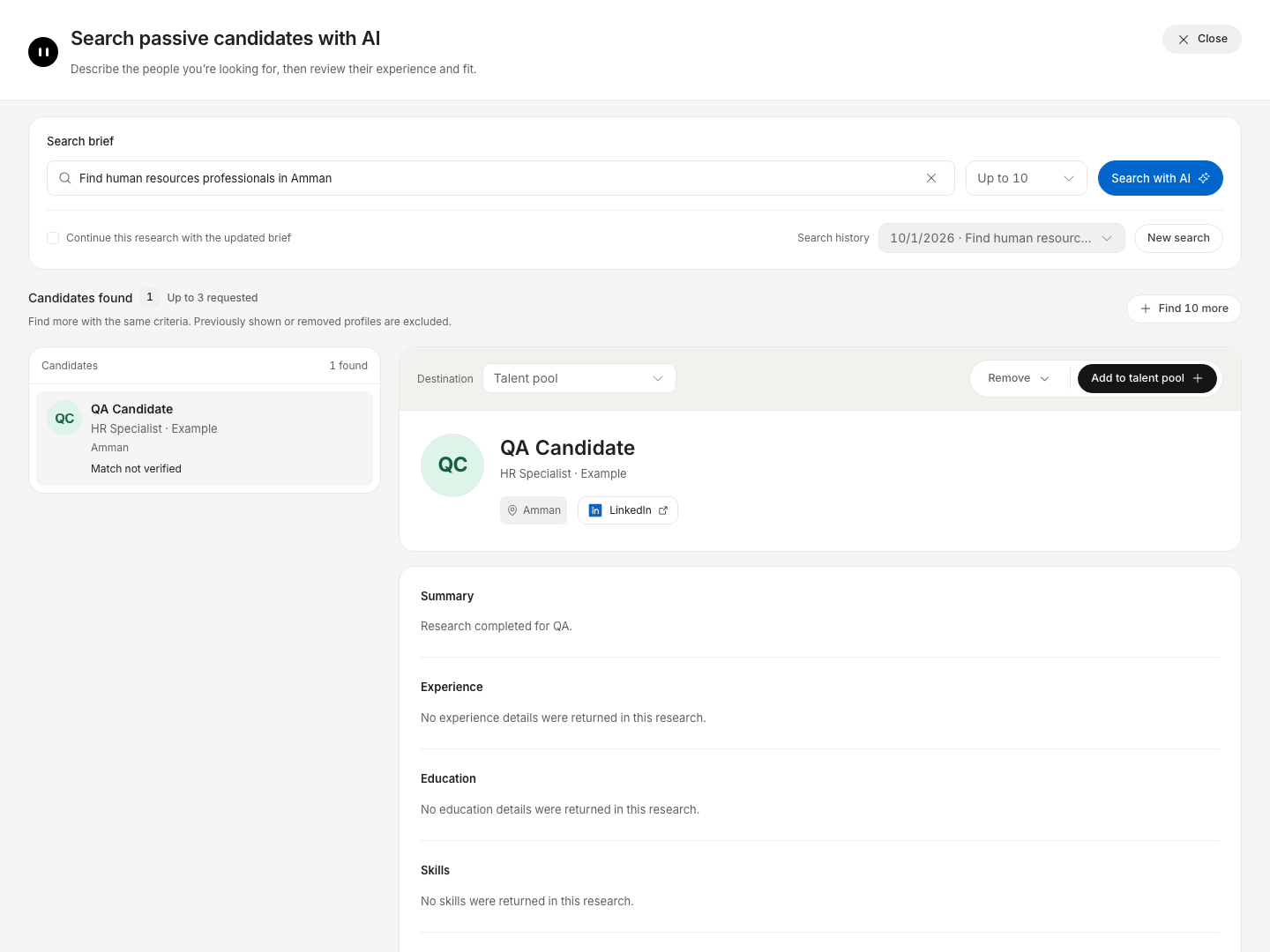Viewport: 1270px width, 952px height.
Task: Click the Match not verified status
Action: tap(136, 469)
